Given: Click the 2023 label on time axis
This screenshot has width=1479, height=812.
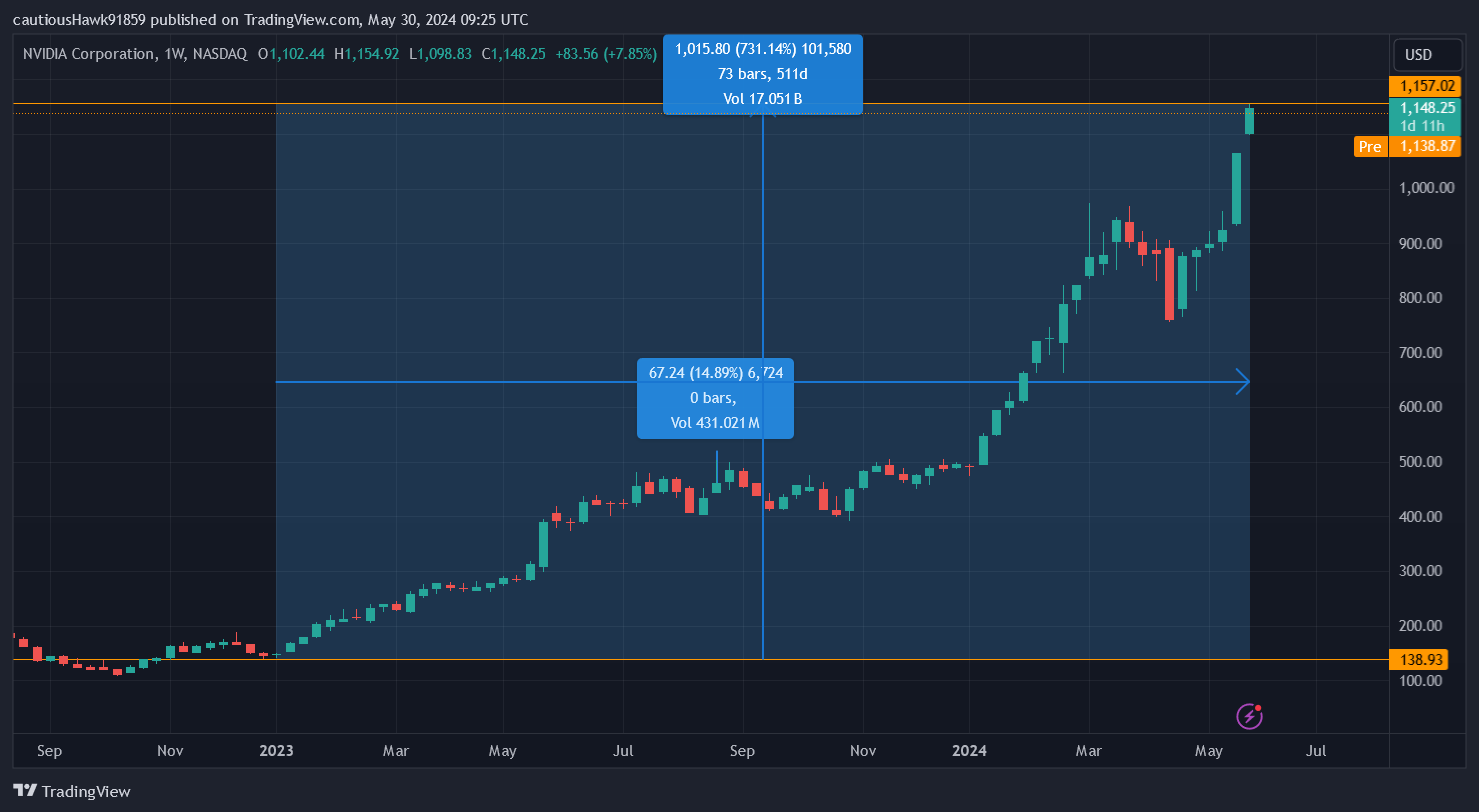Looking at the screenshot, I should 276,750.
